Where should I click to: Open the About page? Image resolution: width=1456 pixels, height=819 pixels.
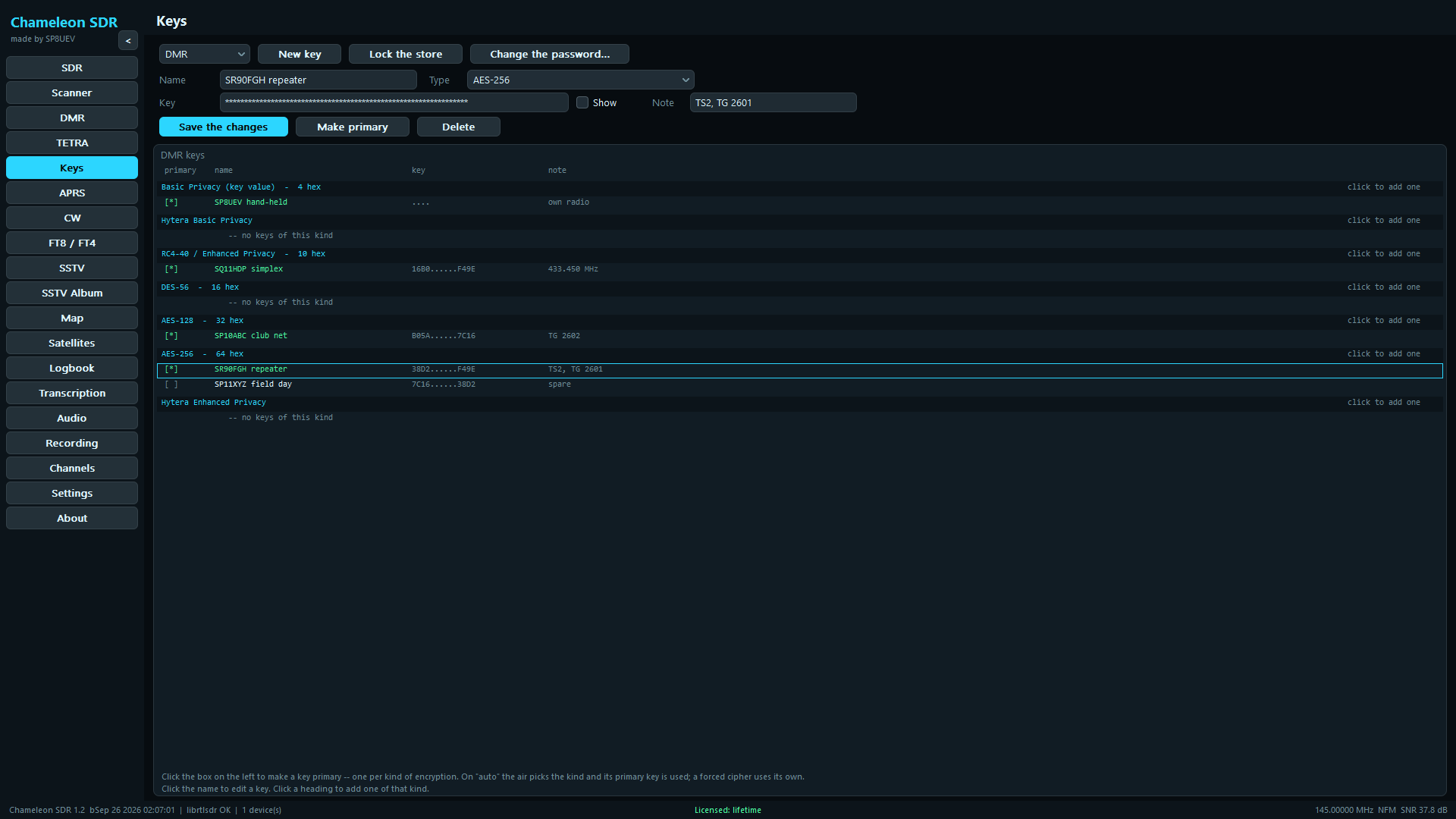tap(72, 518)
